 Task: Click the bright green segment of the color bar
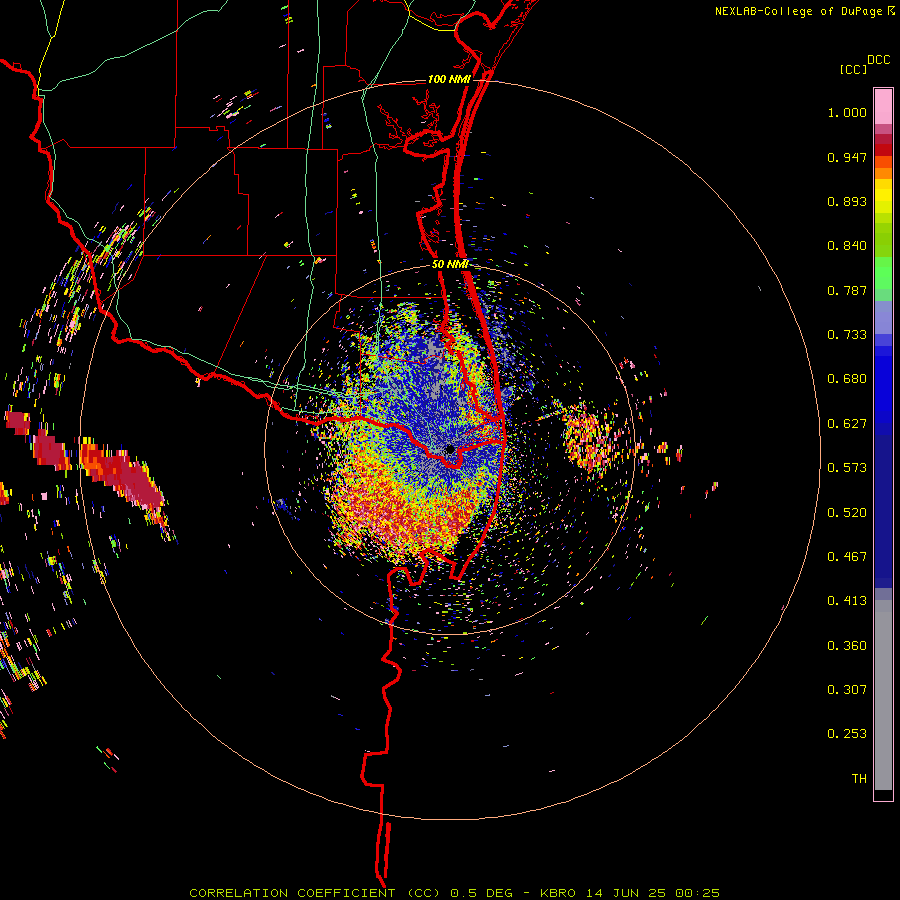[883, 273]
